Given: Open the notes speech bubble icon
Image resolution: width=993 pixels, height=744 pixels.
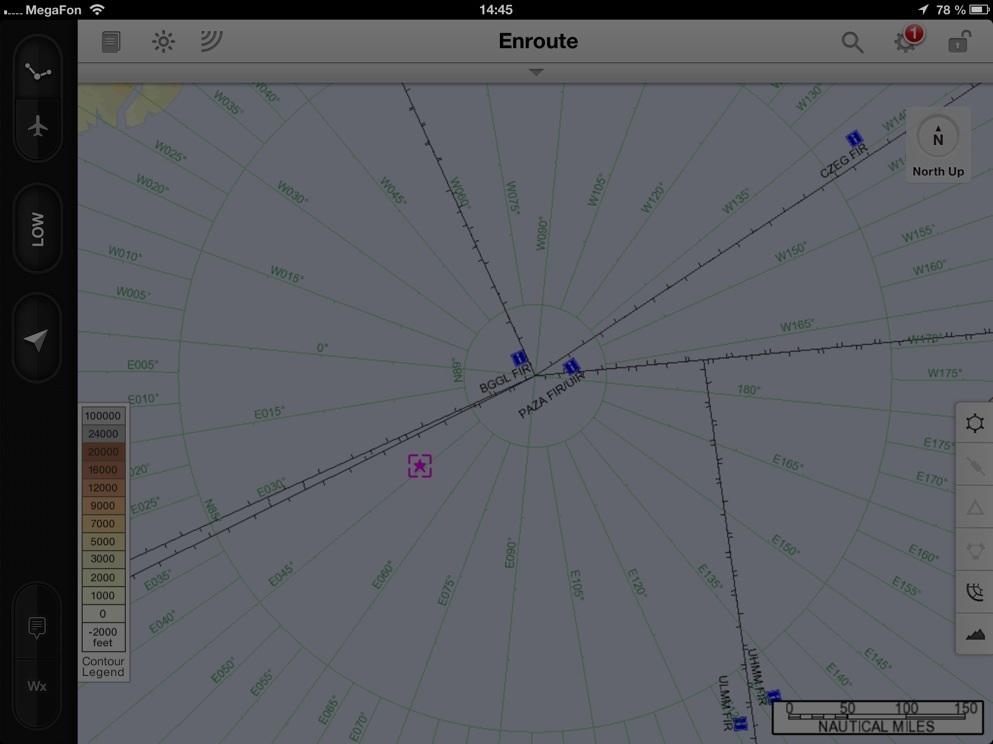Looking at the screenshot, I should click(37, 628).
